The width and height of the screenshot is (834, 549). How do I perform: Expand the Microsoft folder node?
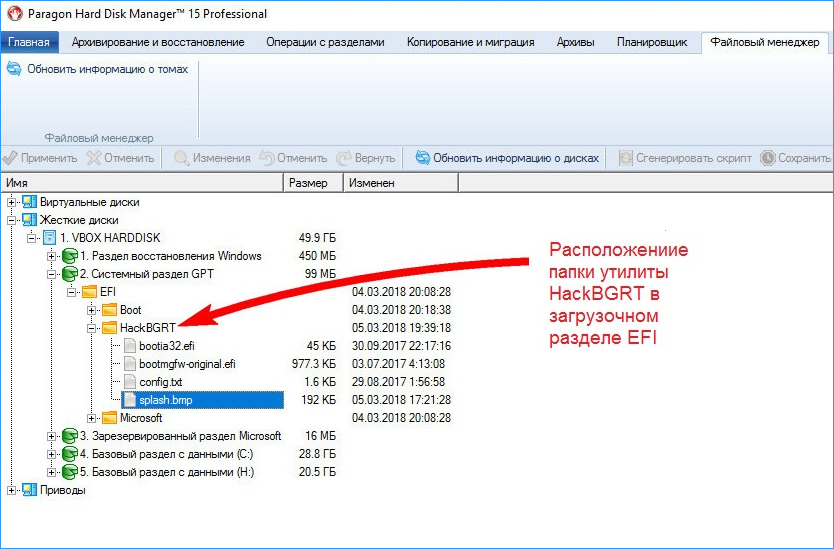coord(91,418)
